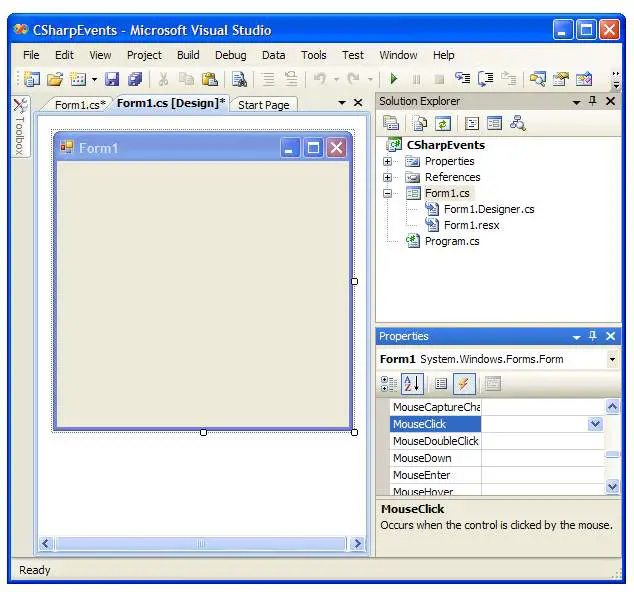Click the Open File folder icon
This screenshot has width=634, height=592.
coord(55,79)
